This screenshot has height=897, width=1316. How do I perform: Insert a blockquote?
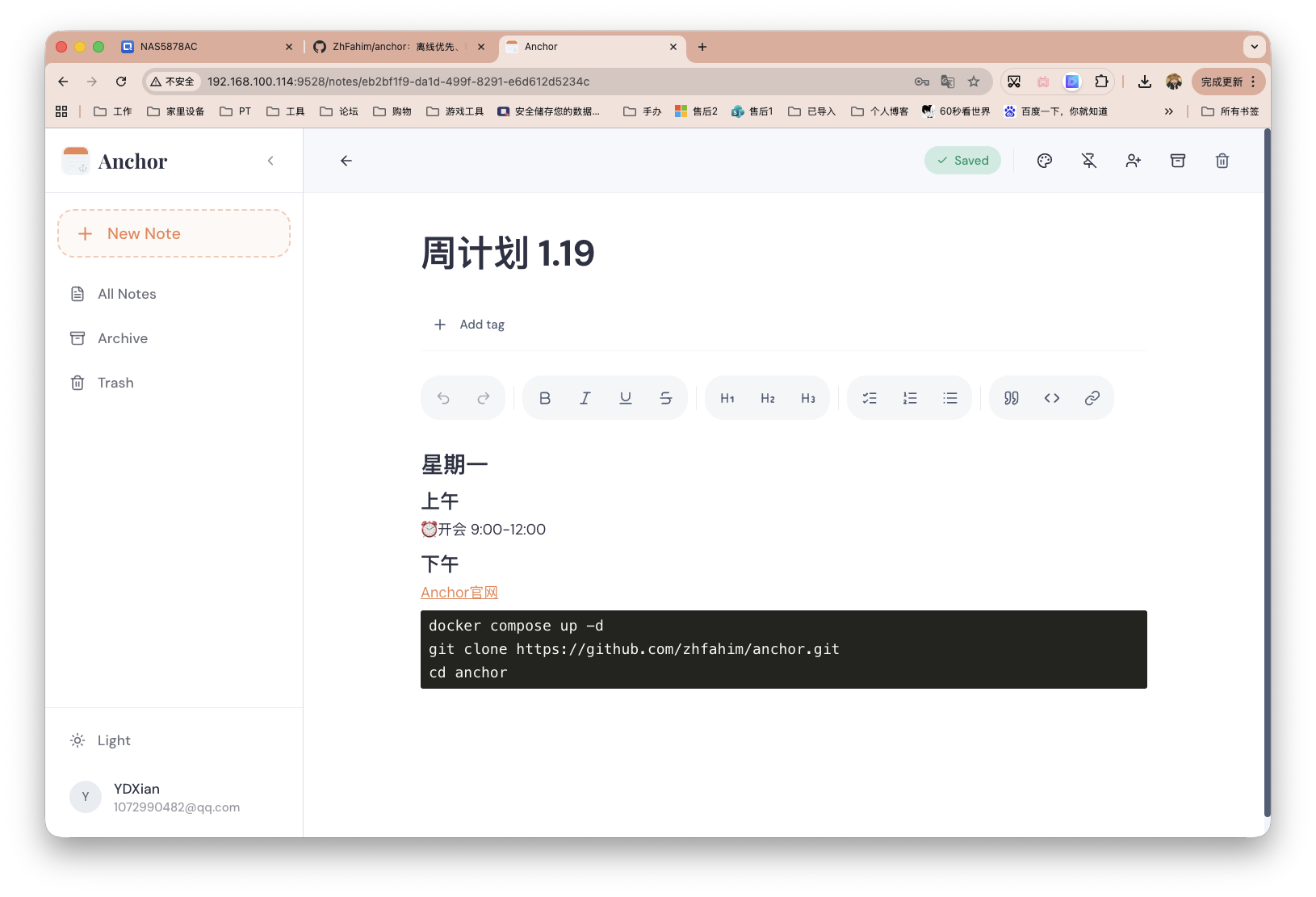(x=1010, y=397)
